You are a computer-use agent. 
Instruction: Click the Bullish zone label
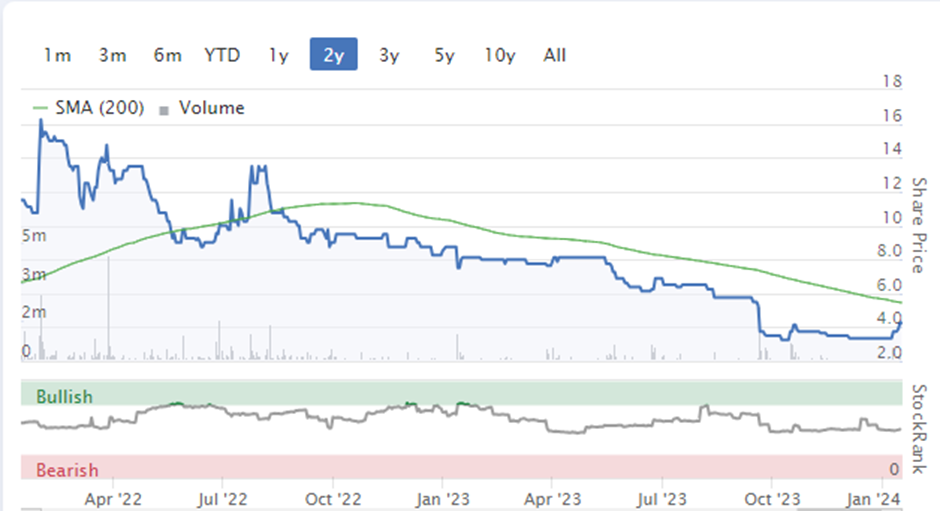click(x=64, y=397)
